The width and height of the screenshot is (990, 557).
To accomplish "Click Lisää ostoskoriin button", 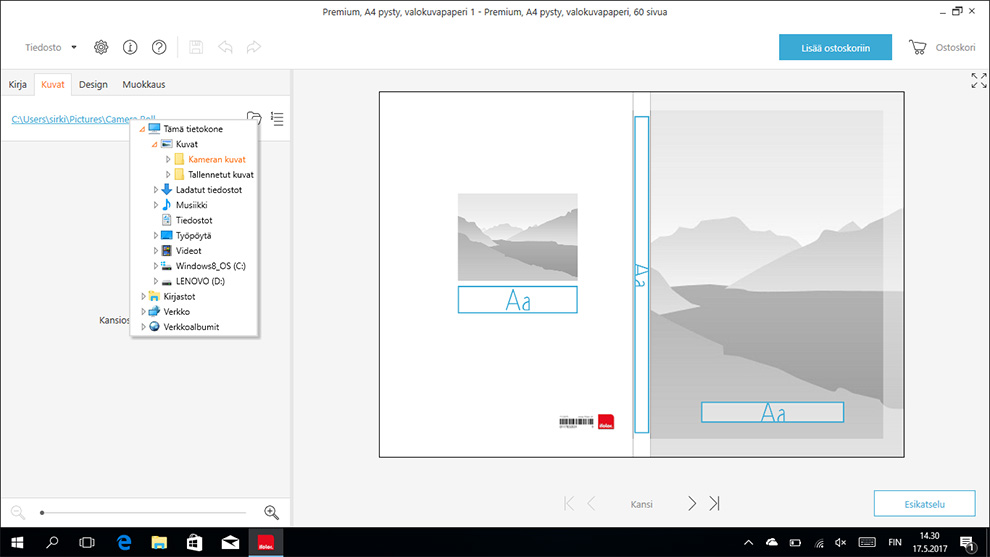I will click(x=835, y=47).
